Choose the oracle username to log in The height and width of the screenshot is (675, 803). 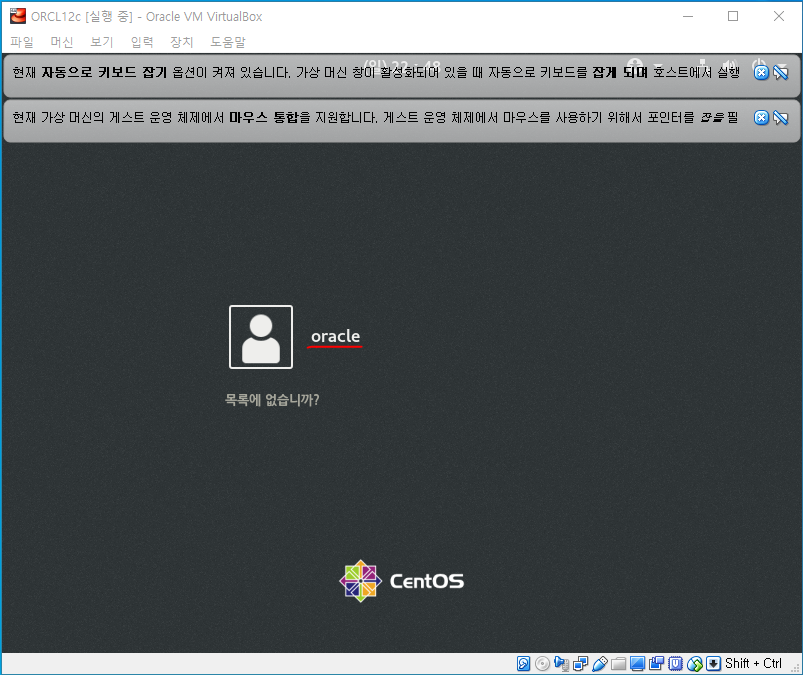pos(335,336)
